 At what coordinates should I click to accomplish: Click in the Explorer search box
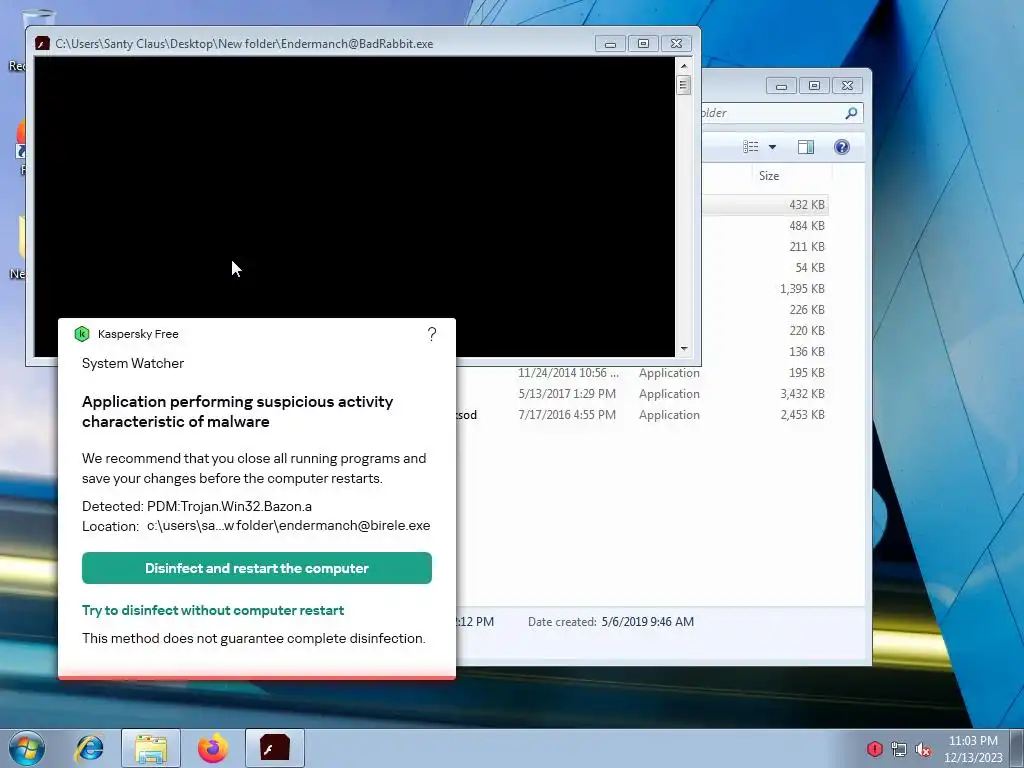point(777,113)
